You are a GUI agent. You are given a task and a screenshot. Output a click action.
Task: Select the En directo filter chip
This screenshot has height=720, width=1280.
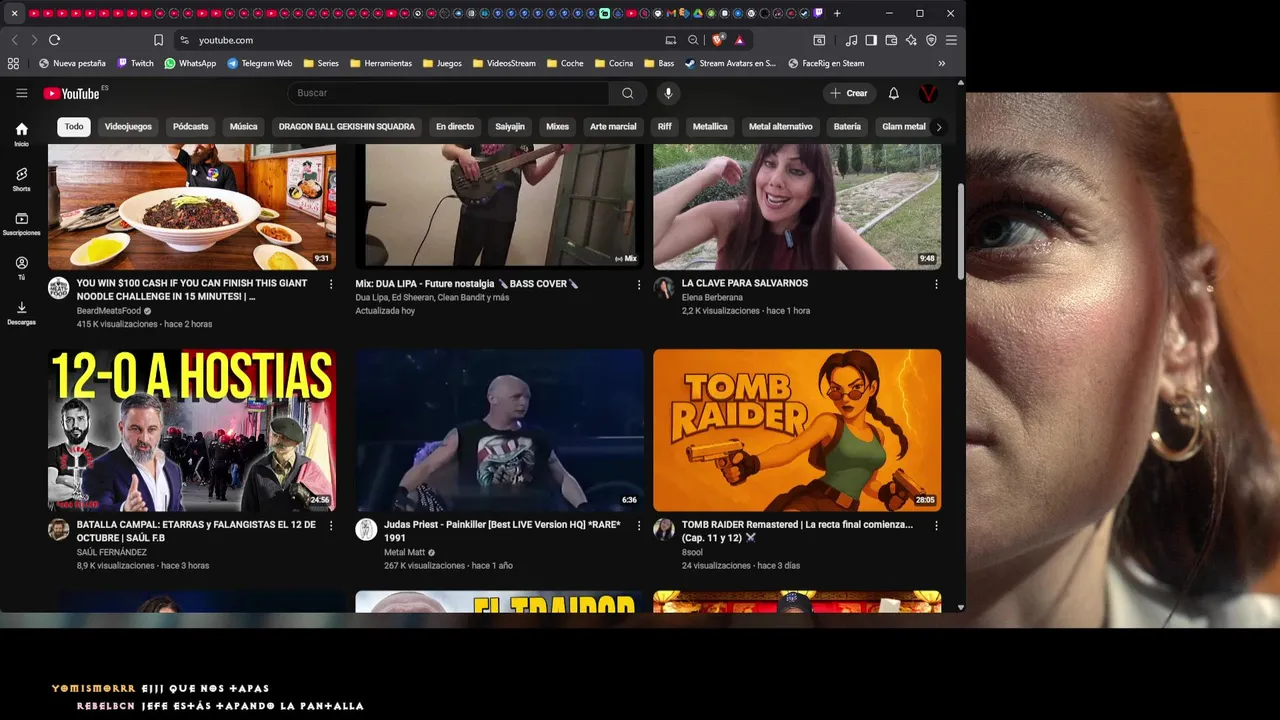455,127
